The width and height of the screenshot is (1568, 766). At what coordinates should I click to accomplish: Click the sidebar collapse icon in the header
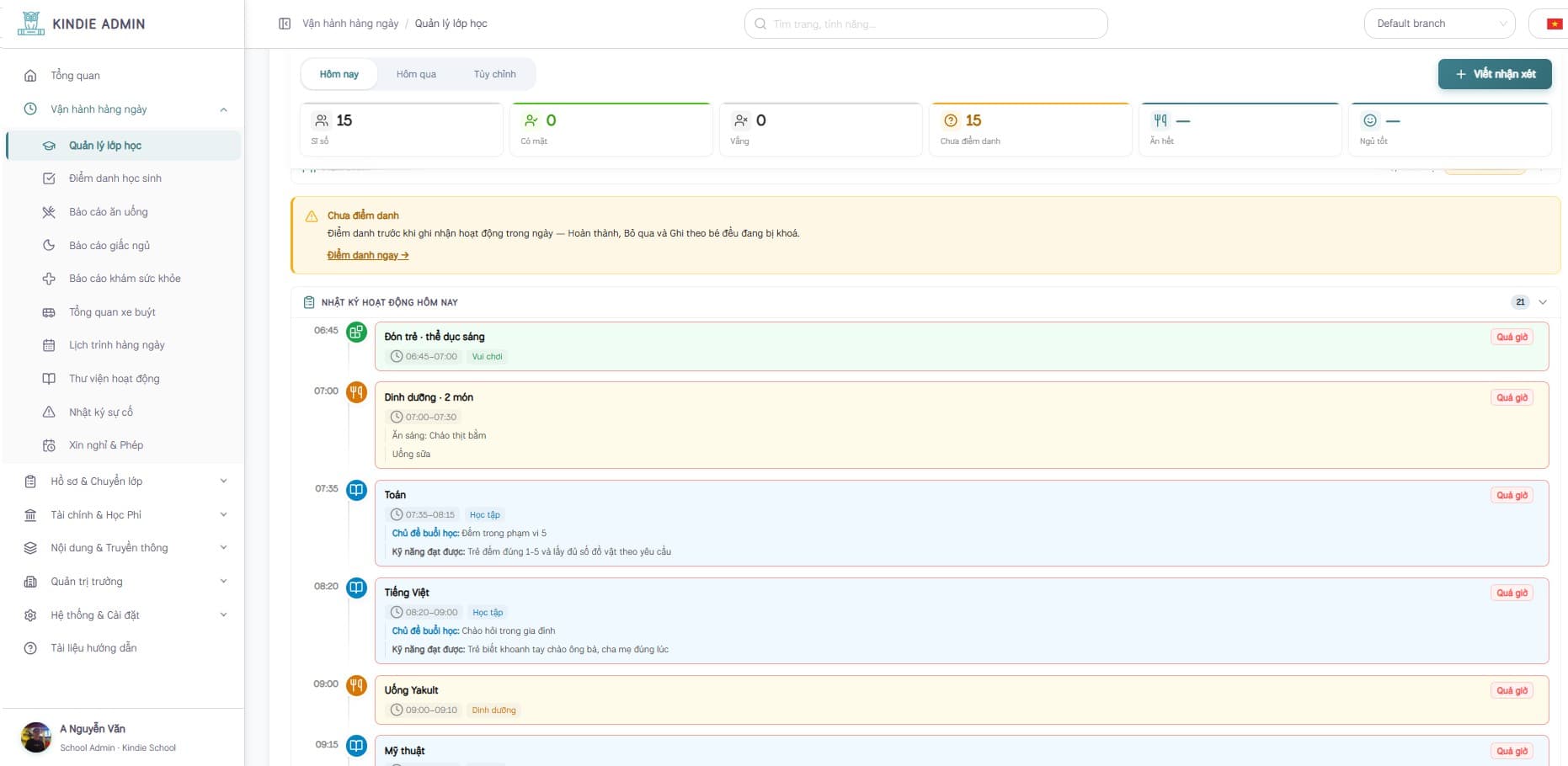pyautogui.click(x=285, y=24)
